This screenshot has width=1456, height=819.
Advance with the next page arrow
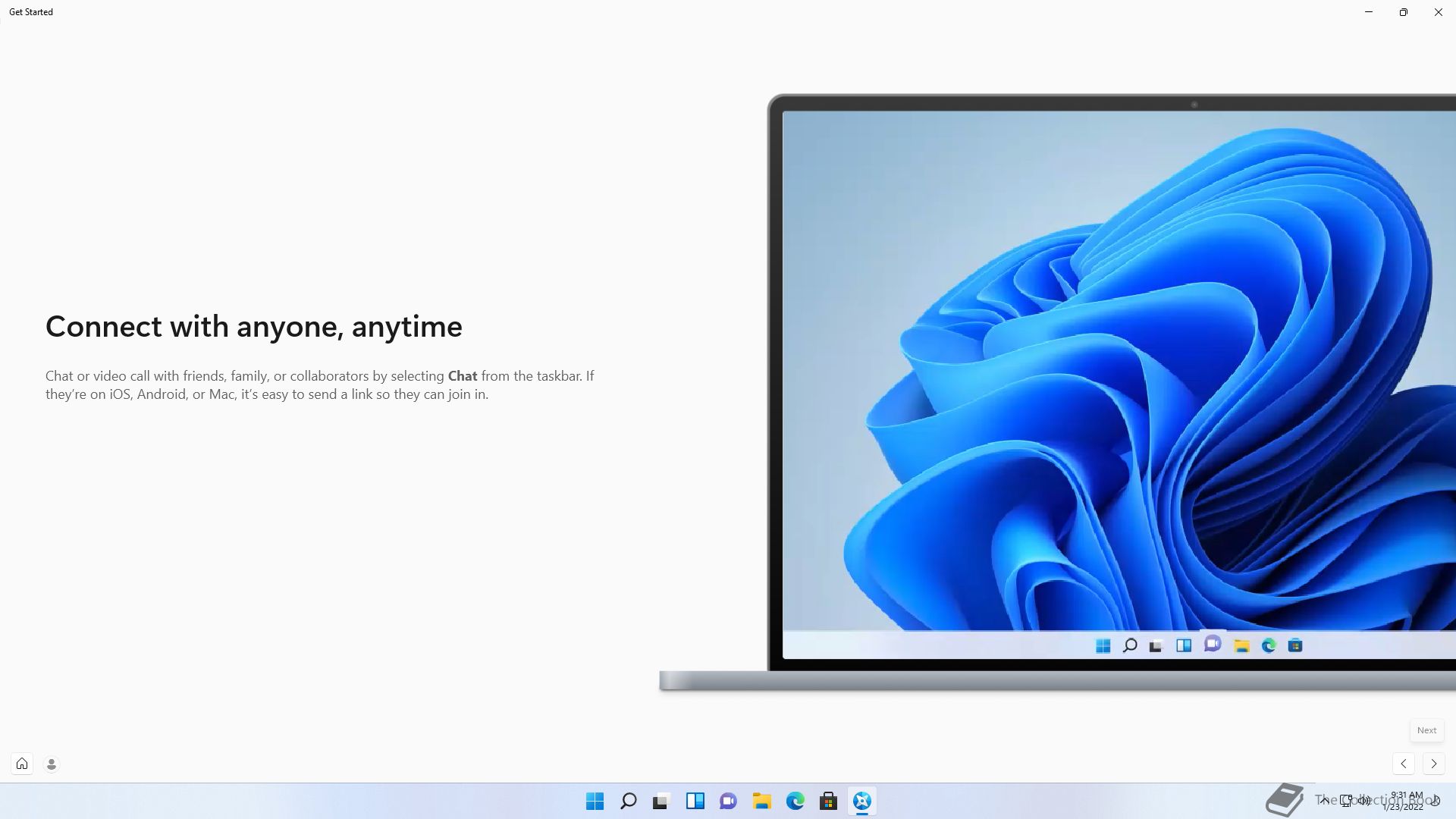point(1433,764)
